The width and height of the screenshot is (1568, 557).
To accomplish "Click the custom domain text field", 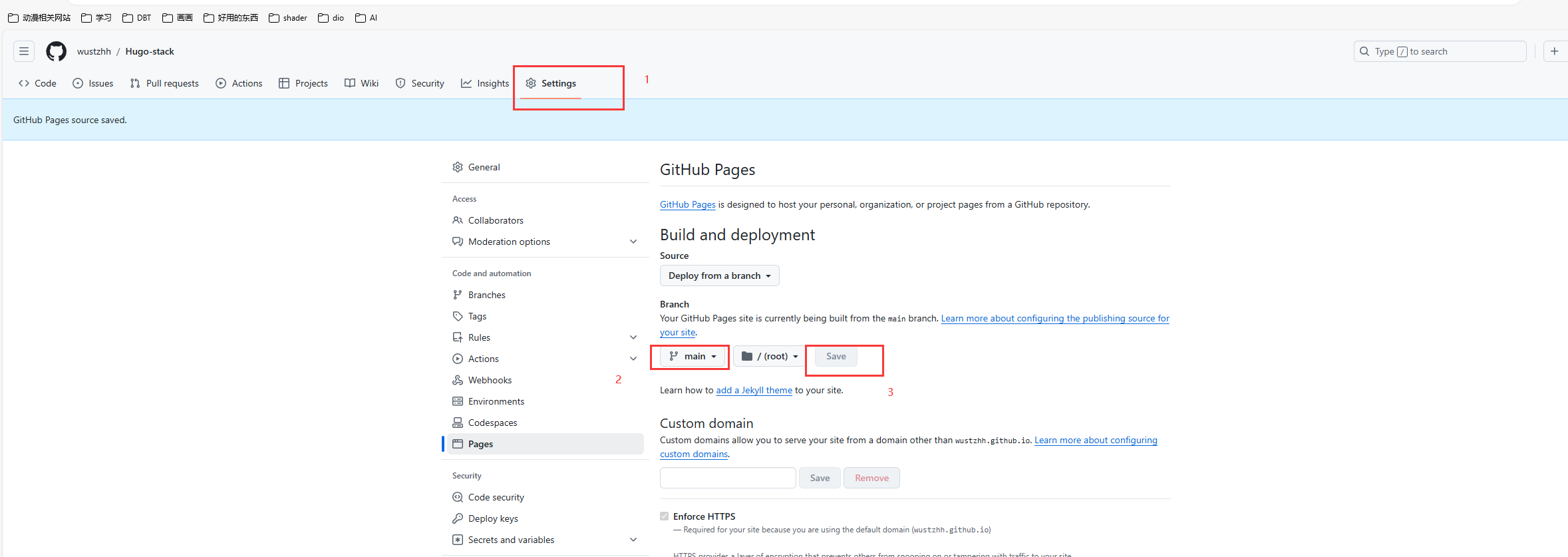I will [x=728, y=478].
